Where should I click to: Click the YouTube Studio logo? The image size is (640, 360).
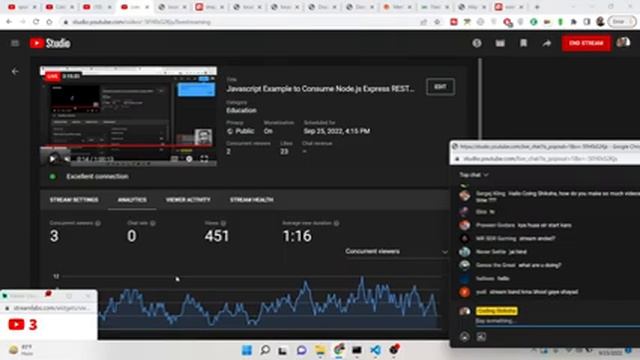[x=50, y=43]
